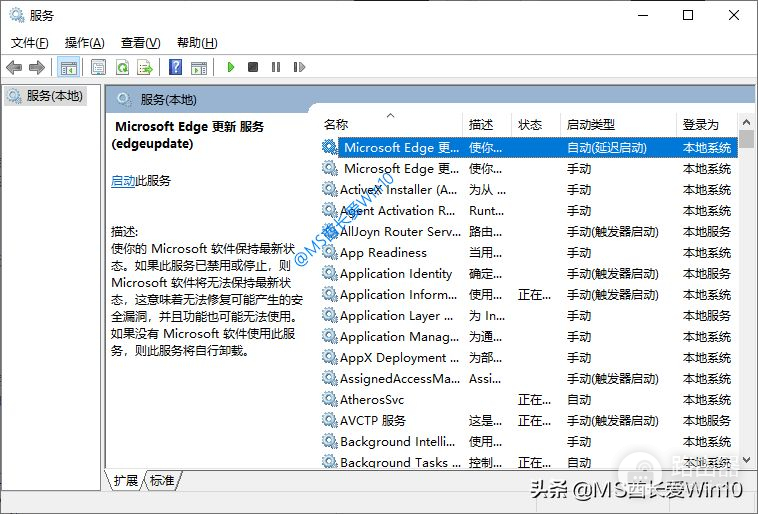The width and height of the screenshot is (758, 514).
Task: Sort by the 登录为 column header
Action: pos(707,125)
